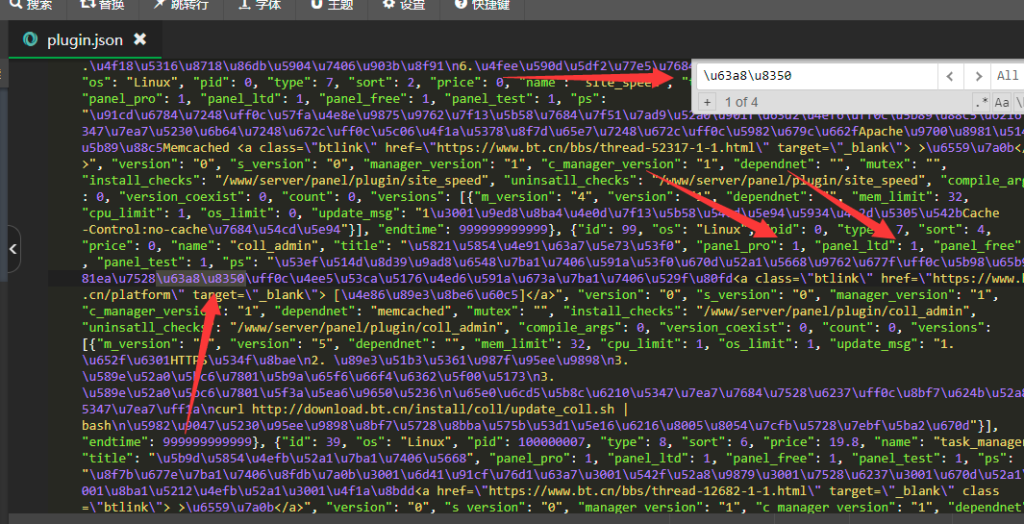Open the 替换 replace tool
The height and width of the screenshot is (524, 1024).
(x=102, y=5)
